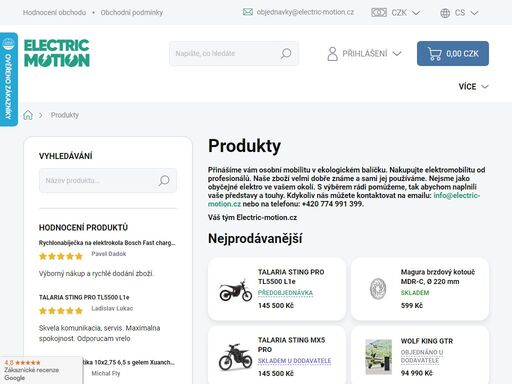Screen dimensions: 512x384
Task: Click reviewer name Pavel Dadok
Action: [109, 254]
